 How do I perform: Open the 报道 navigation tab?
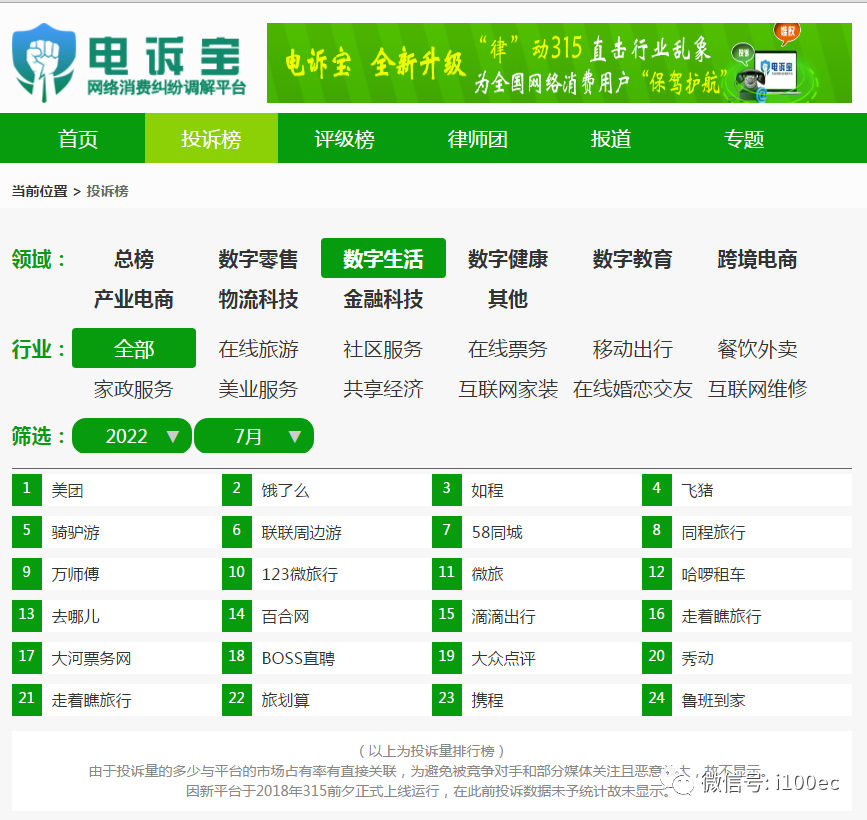click(610, 139)
